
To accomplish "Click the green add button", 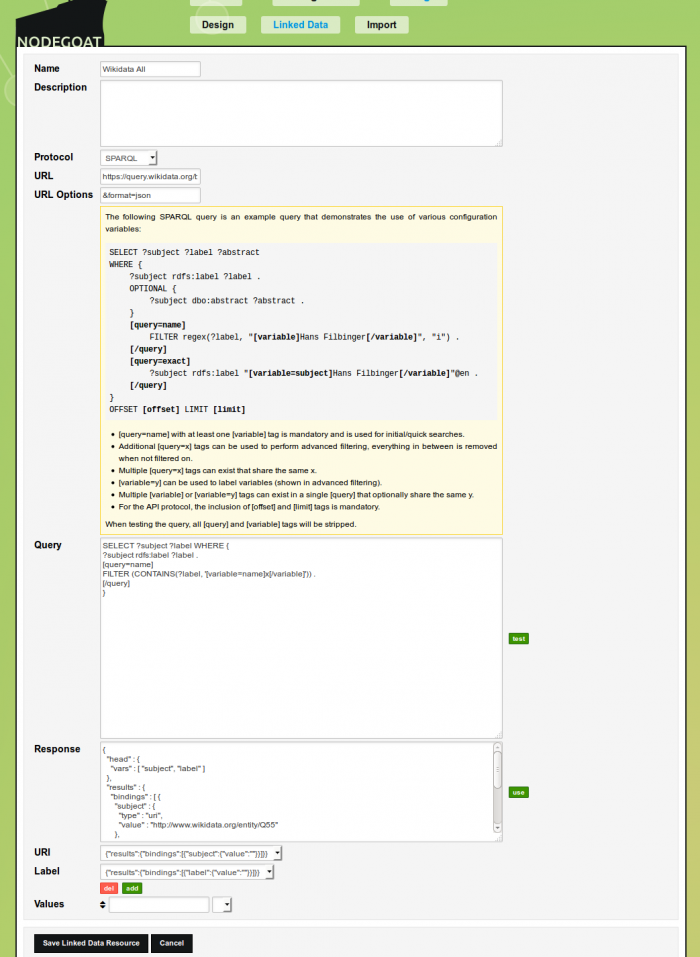I will point(132,889).
